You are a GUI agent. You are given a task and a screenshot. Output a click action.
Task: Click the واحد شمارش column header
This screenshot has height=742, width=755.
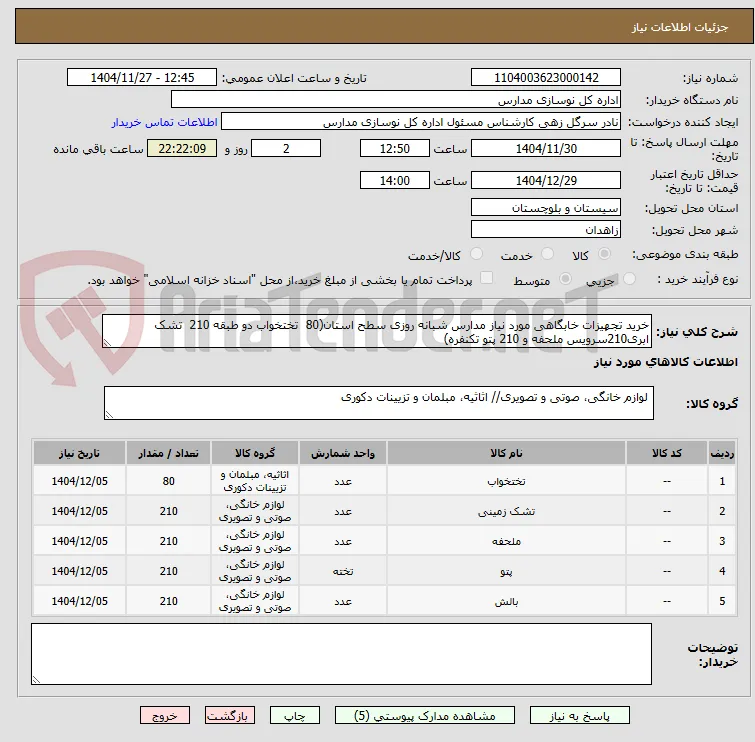(343, 453)
